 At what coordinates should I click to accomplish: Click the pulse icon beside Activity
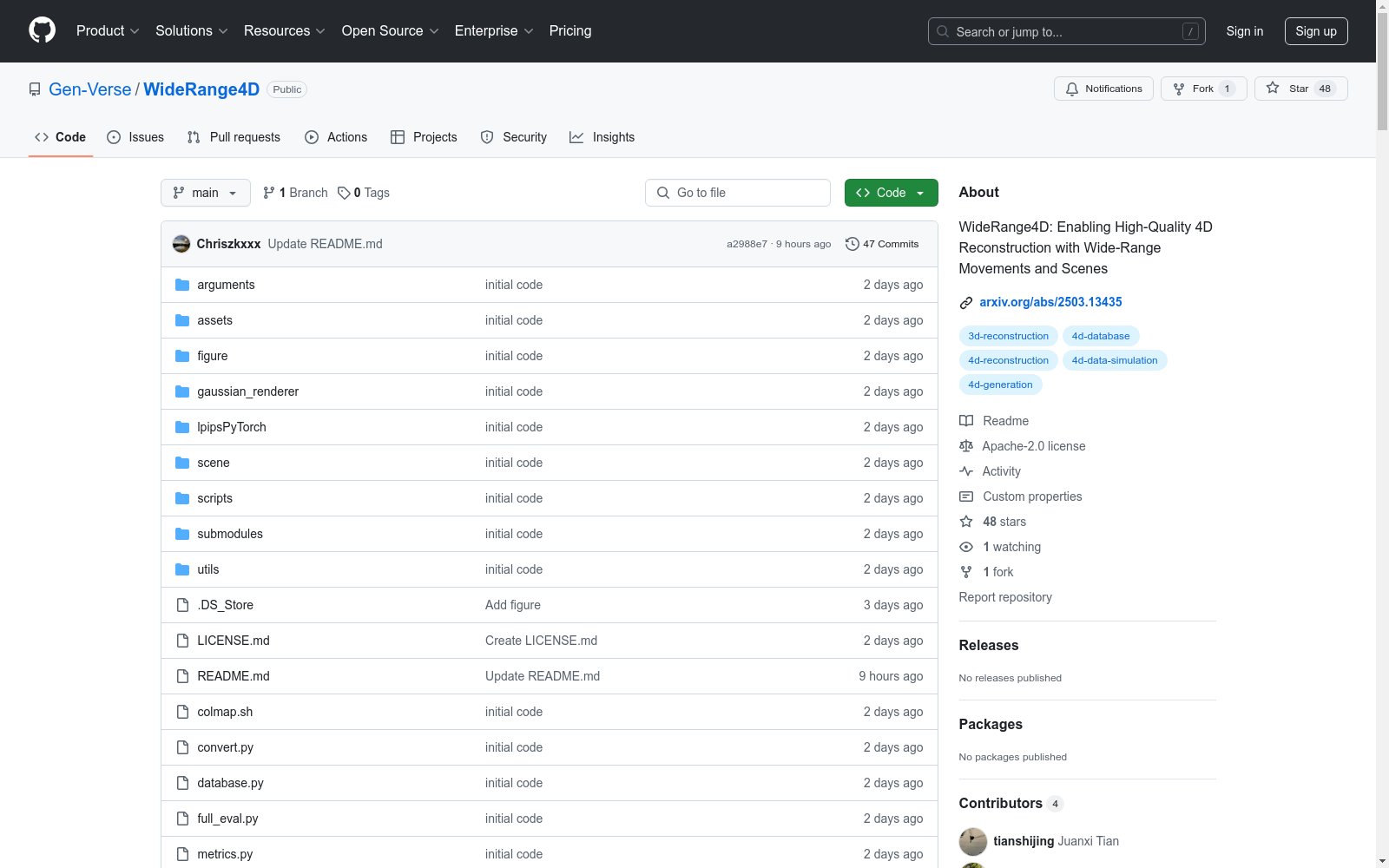click(x=966, y=471)
